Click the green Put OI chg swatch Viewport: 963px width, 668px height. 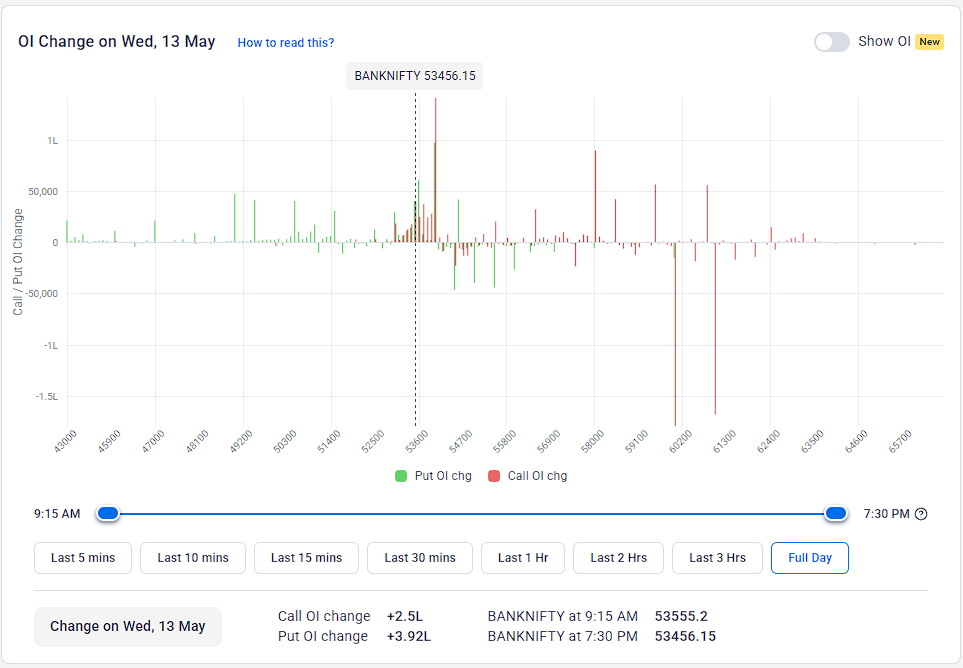coord(401,476)
